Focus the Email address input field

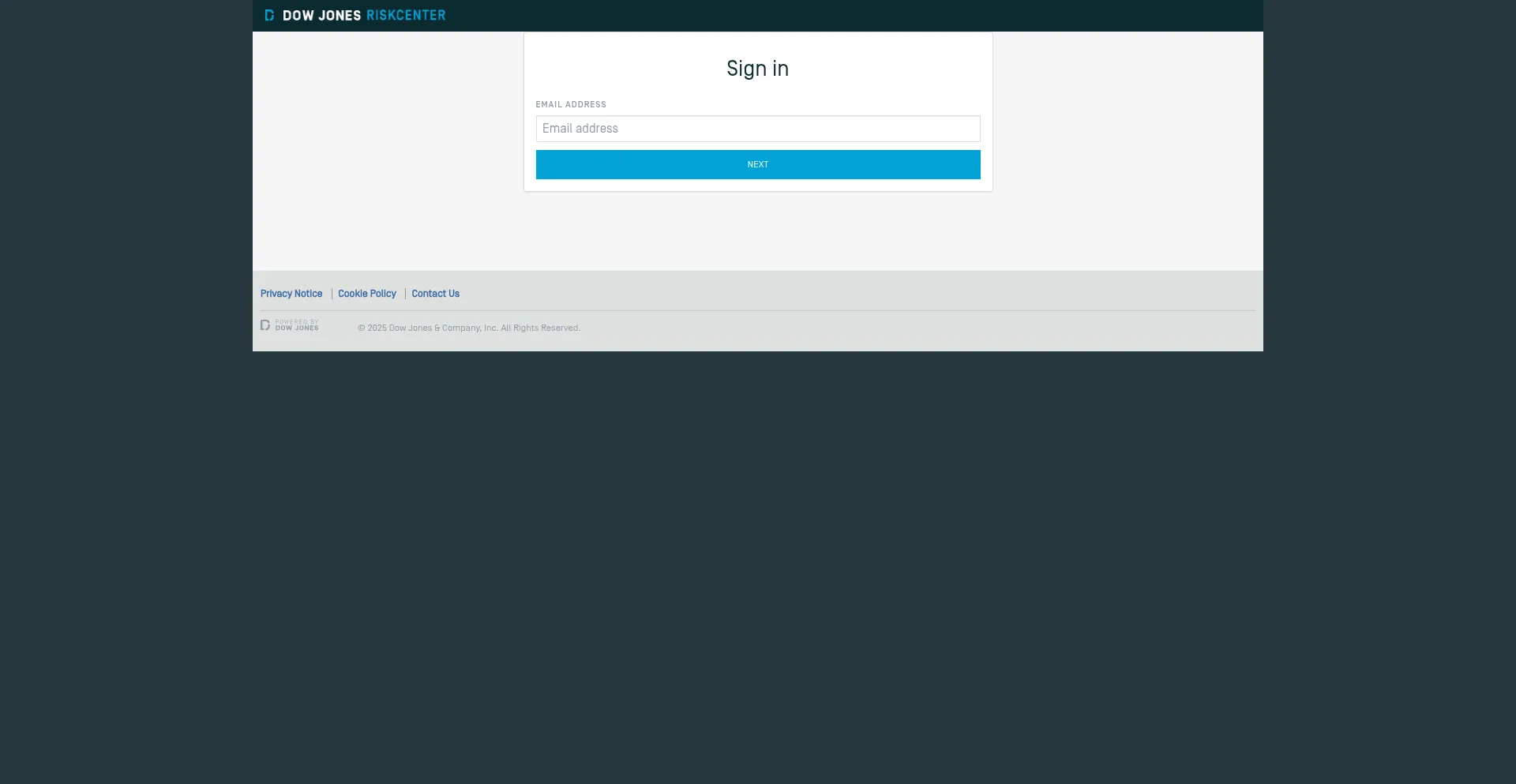pos(758,129)
